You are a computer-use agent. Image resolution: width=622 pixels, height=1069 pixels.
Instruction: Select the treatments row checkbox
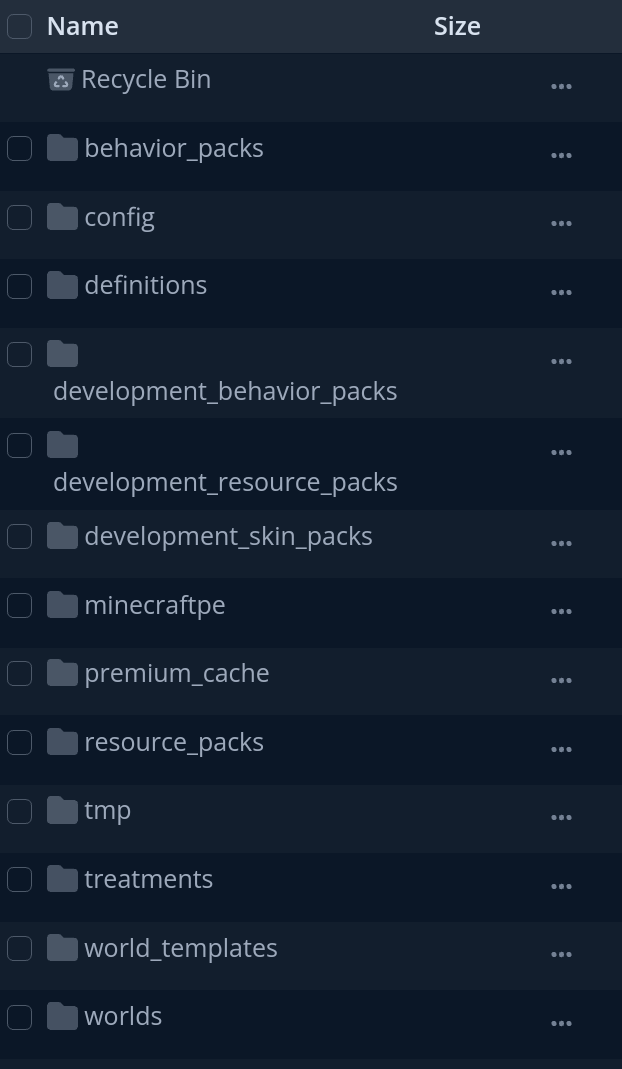(20, 879)
